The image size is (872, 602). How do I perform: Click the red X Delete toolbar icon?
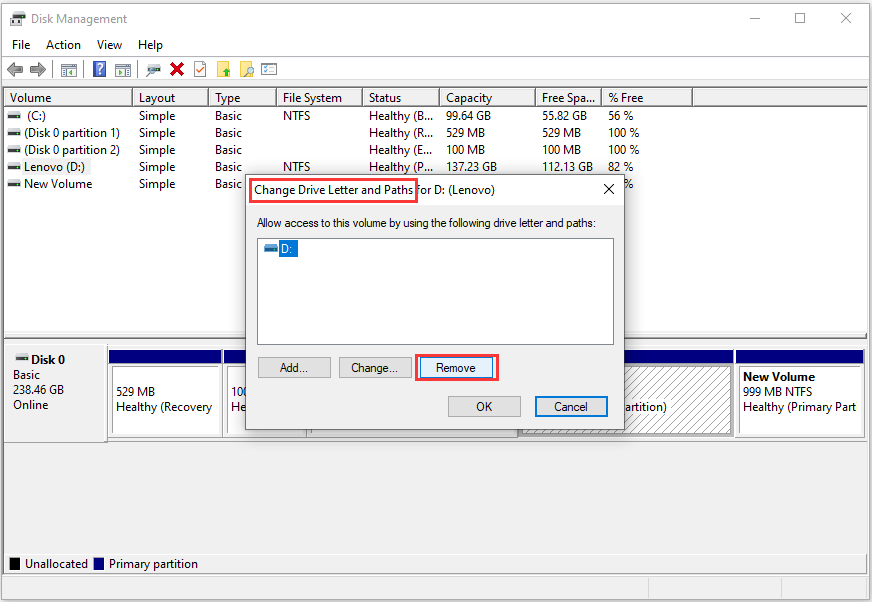coord(177,69)
